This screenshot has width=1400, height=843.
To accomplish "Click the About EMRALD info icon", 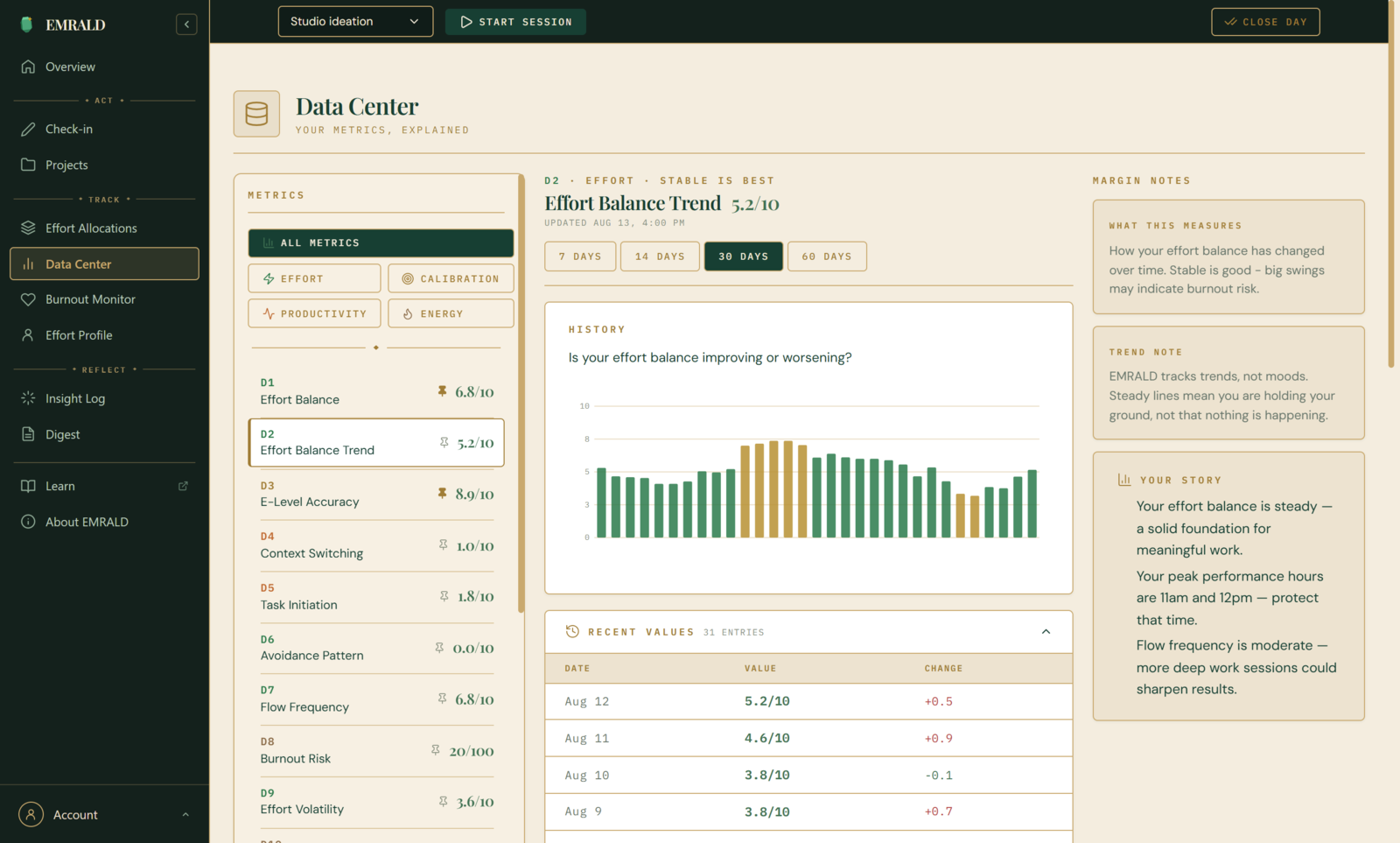I will click(28, 522).
